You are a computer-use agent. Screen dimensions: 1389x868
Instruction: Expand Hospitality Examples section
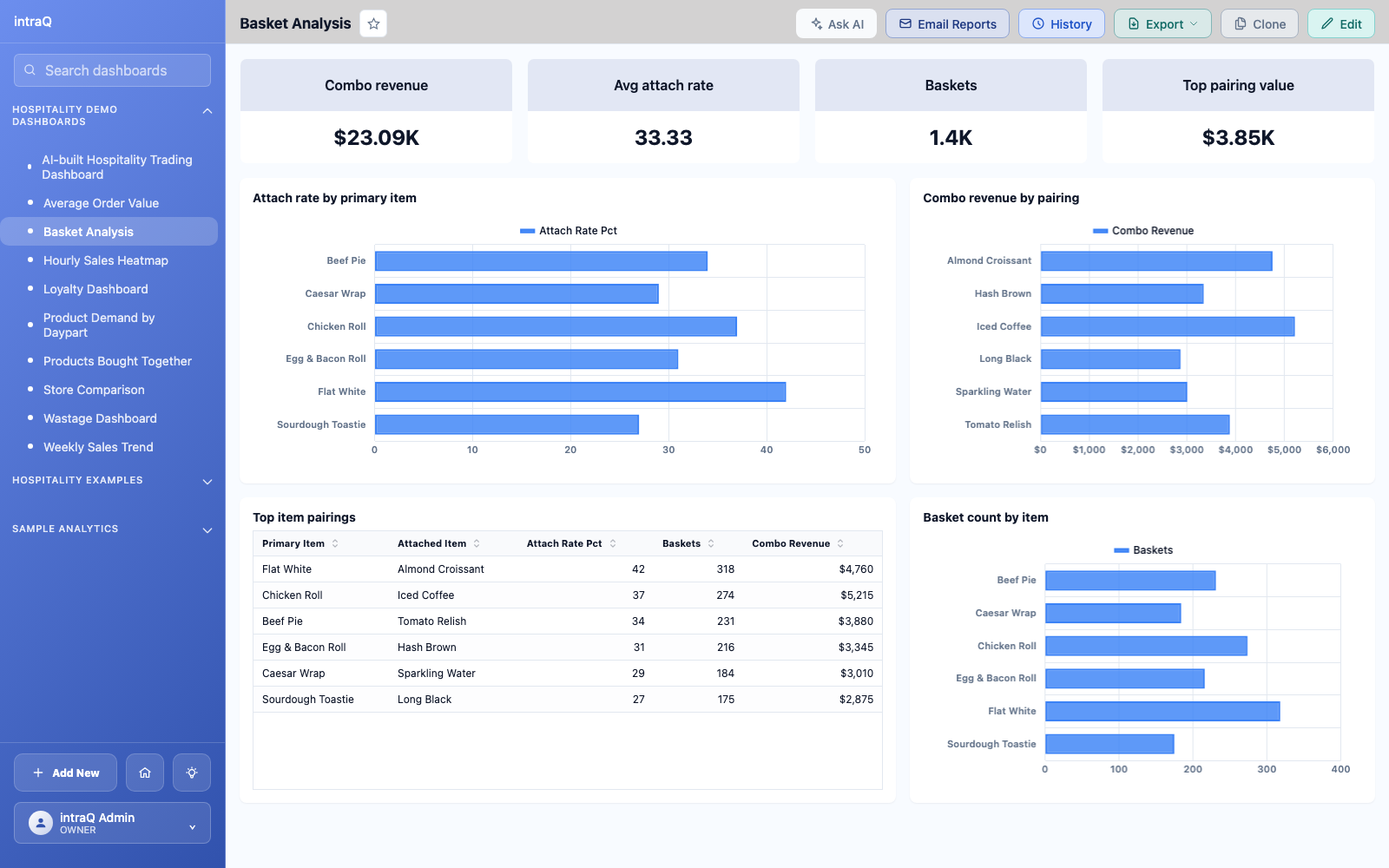[207, 482]
